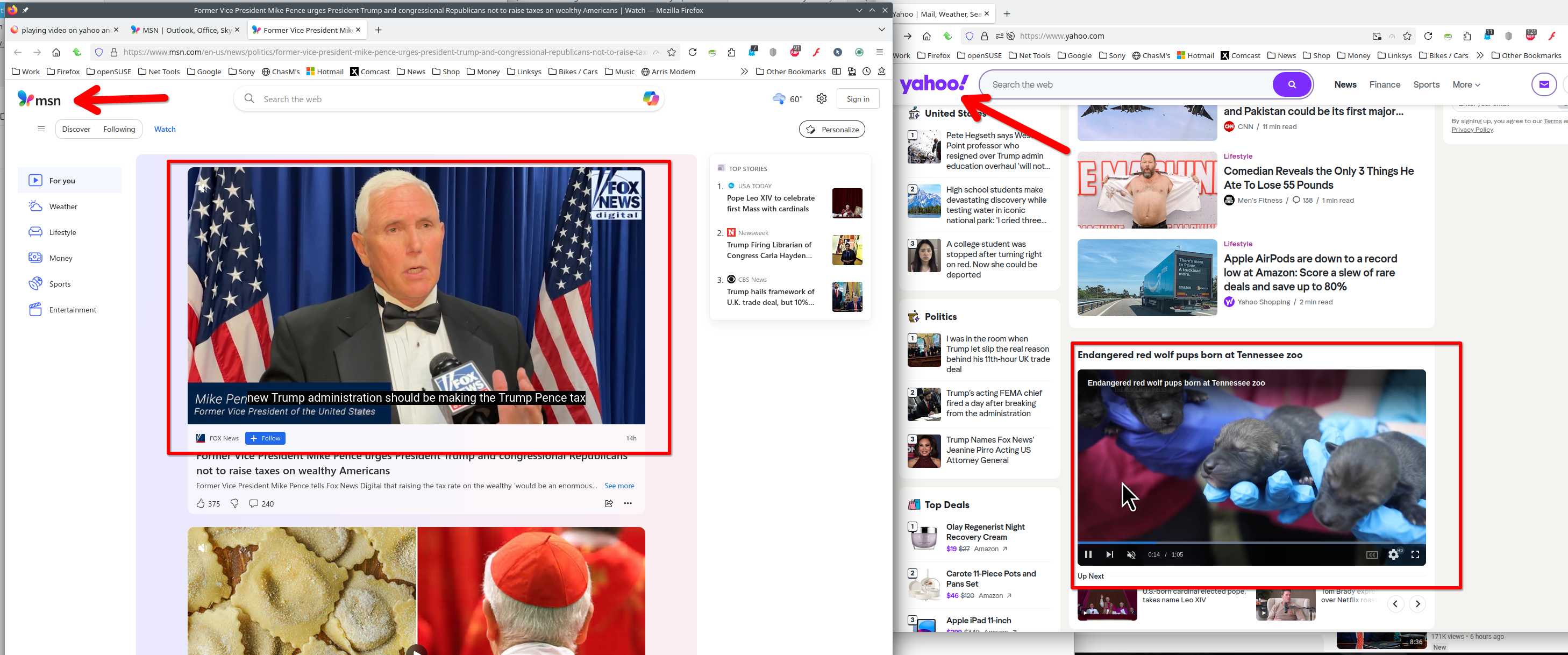Select the Discover tab on MSN
The image size is (1568, 655).
[76, 129]
